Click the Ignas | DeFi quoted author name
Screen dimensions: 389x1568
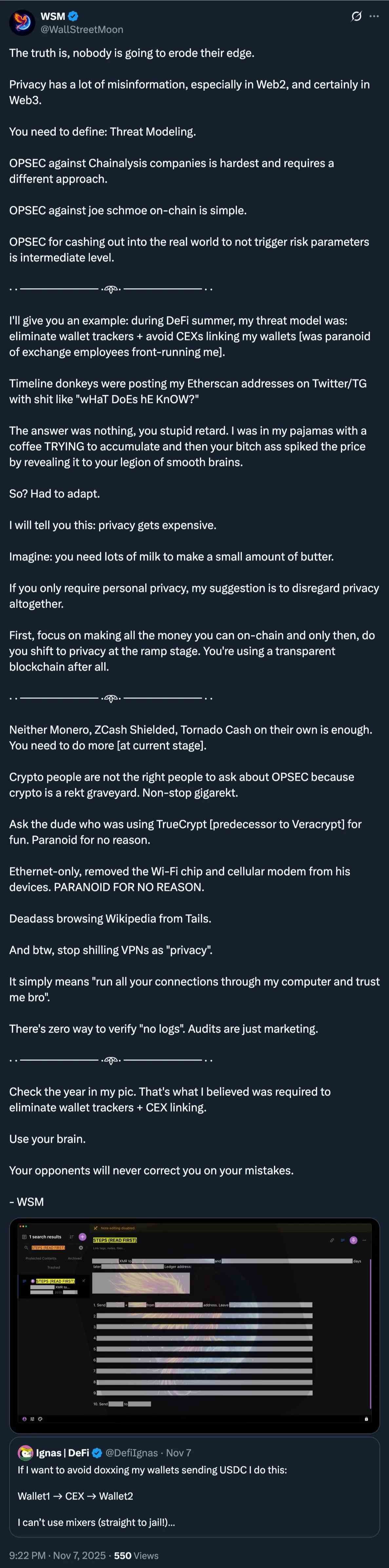62,1453
